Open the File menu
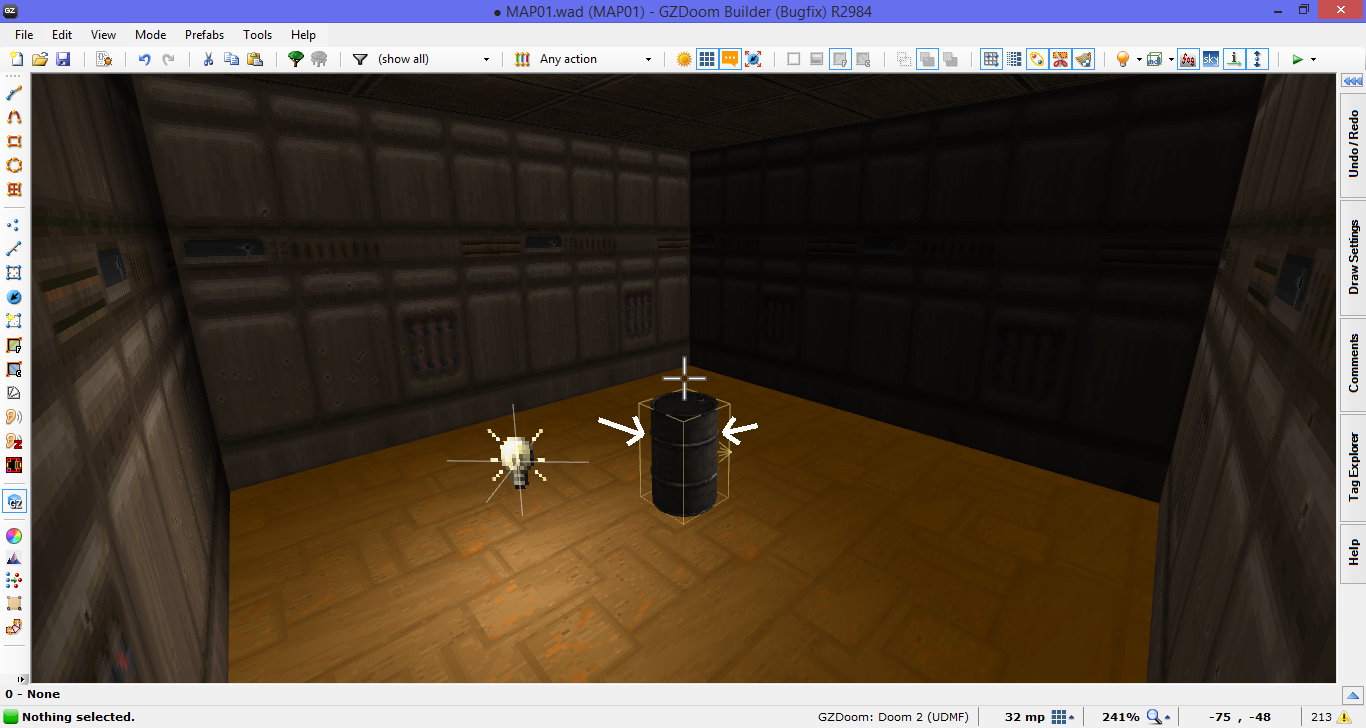The width and height of the screenshot is (1366, 728). [24, 34]
